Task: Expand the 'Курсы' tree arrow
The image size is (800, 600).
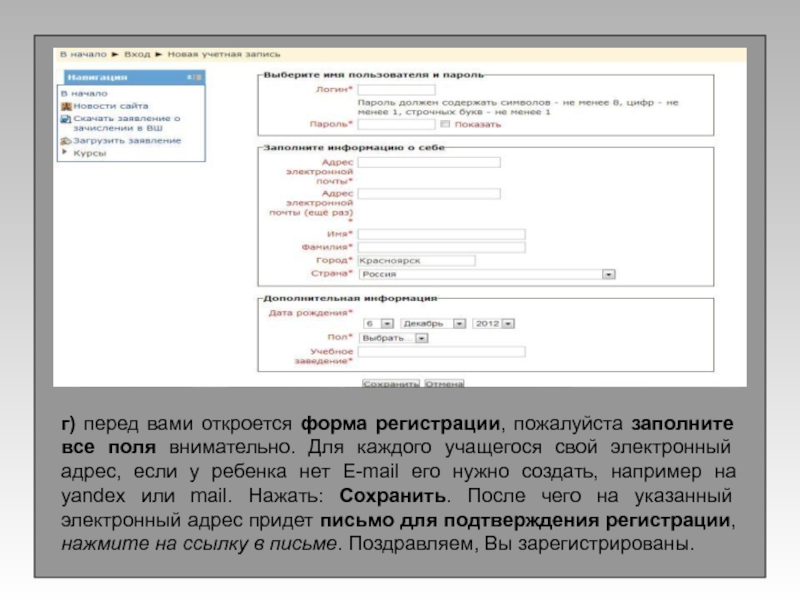Action: pyautogui.click(x=64, y=152)
